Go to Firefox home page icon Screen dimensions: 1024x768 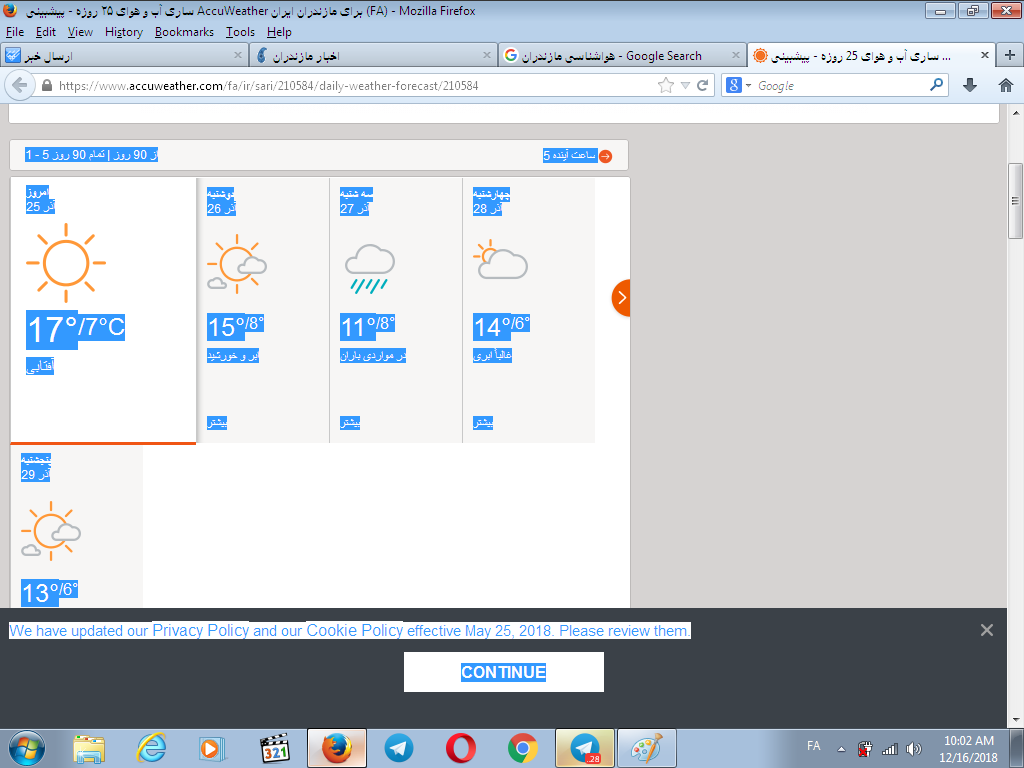pyautogui.click(x=1006, y=86)
